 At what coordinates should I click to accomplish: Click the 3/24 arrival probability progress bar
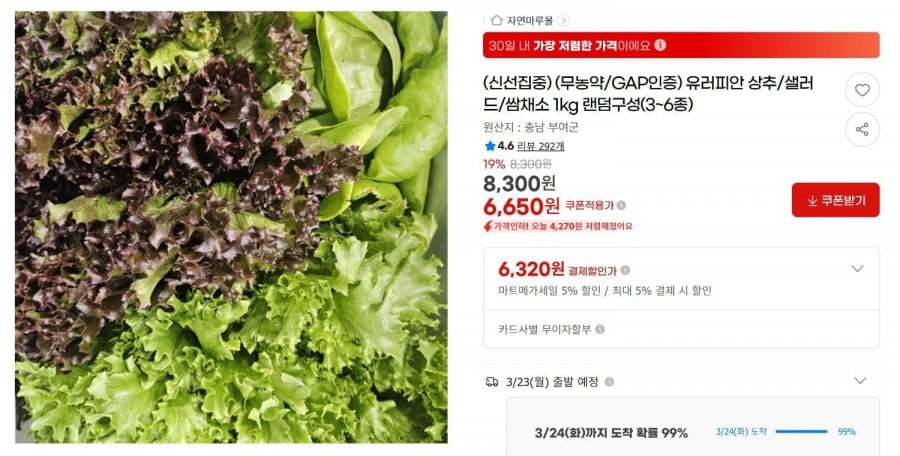click(801, 432)
